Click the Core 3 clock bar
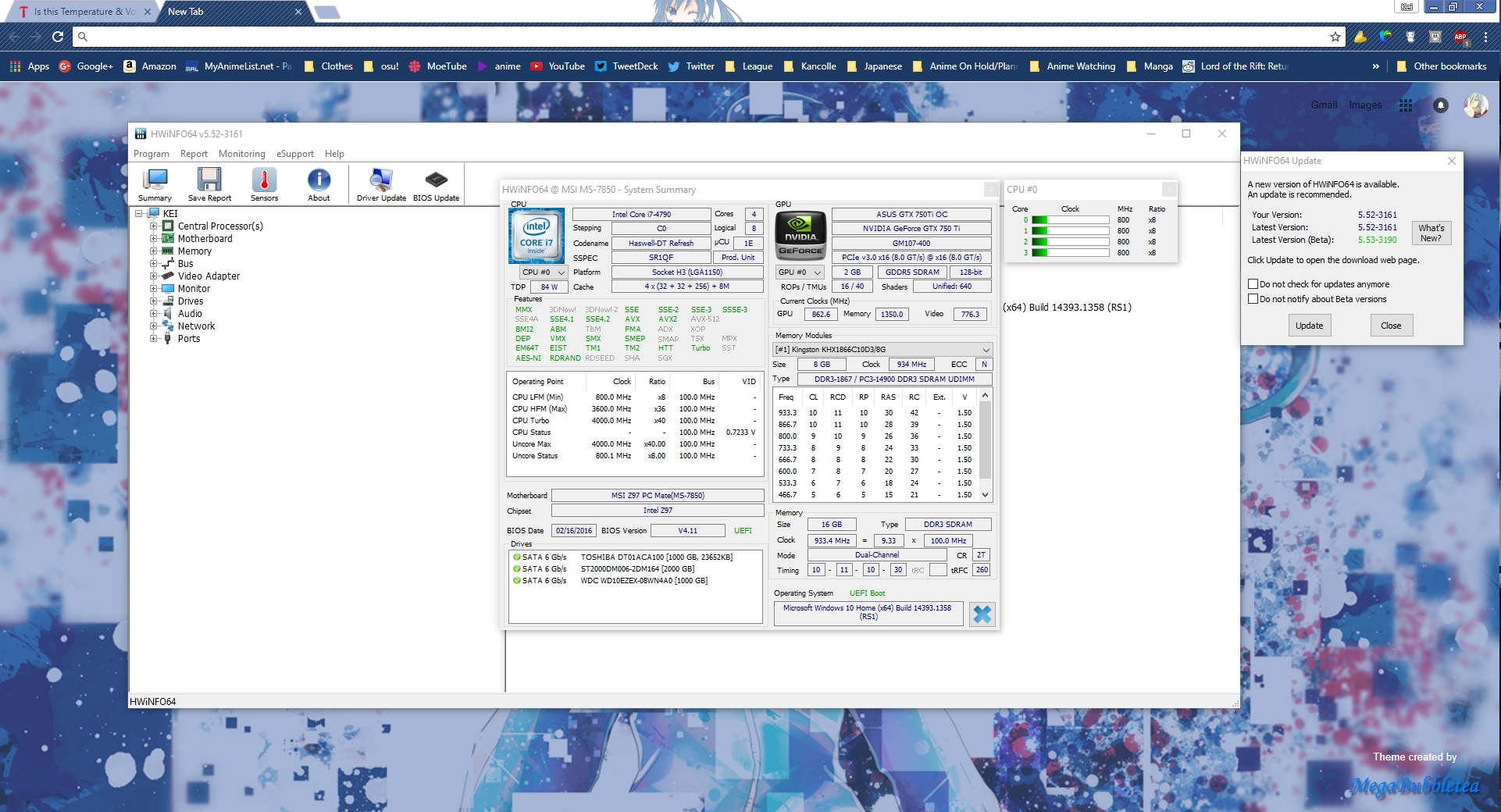Image resolution: width=1501 pixels, height=812 pixels. (1070, 253)
